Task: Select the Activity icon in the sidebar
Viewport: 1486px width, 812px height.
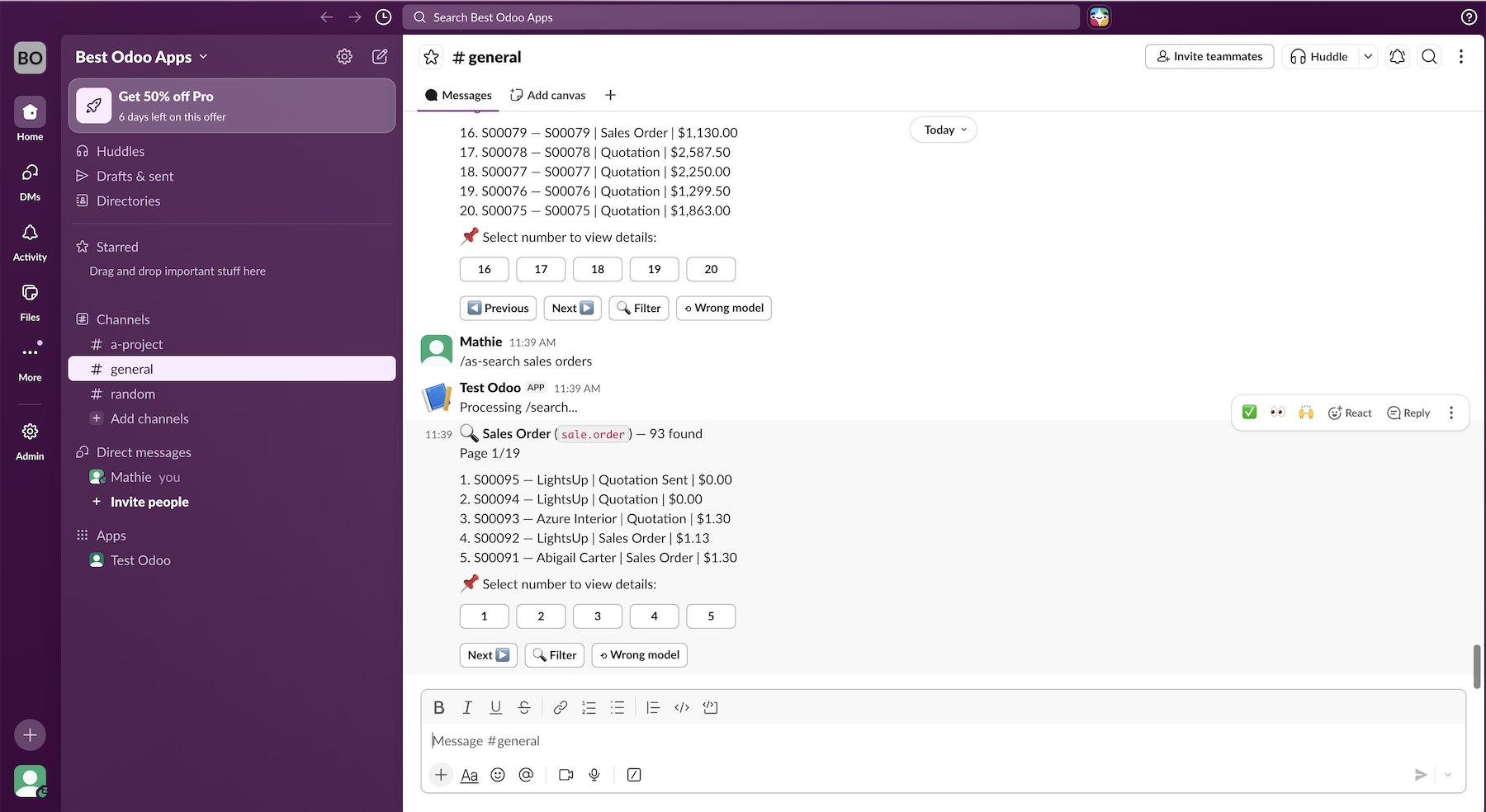Action: point(30,240)
